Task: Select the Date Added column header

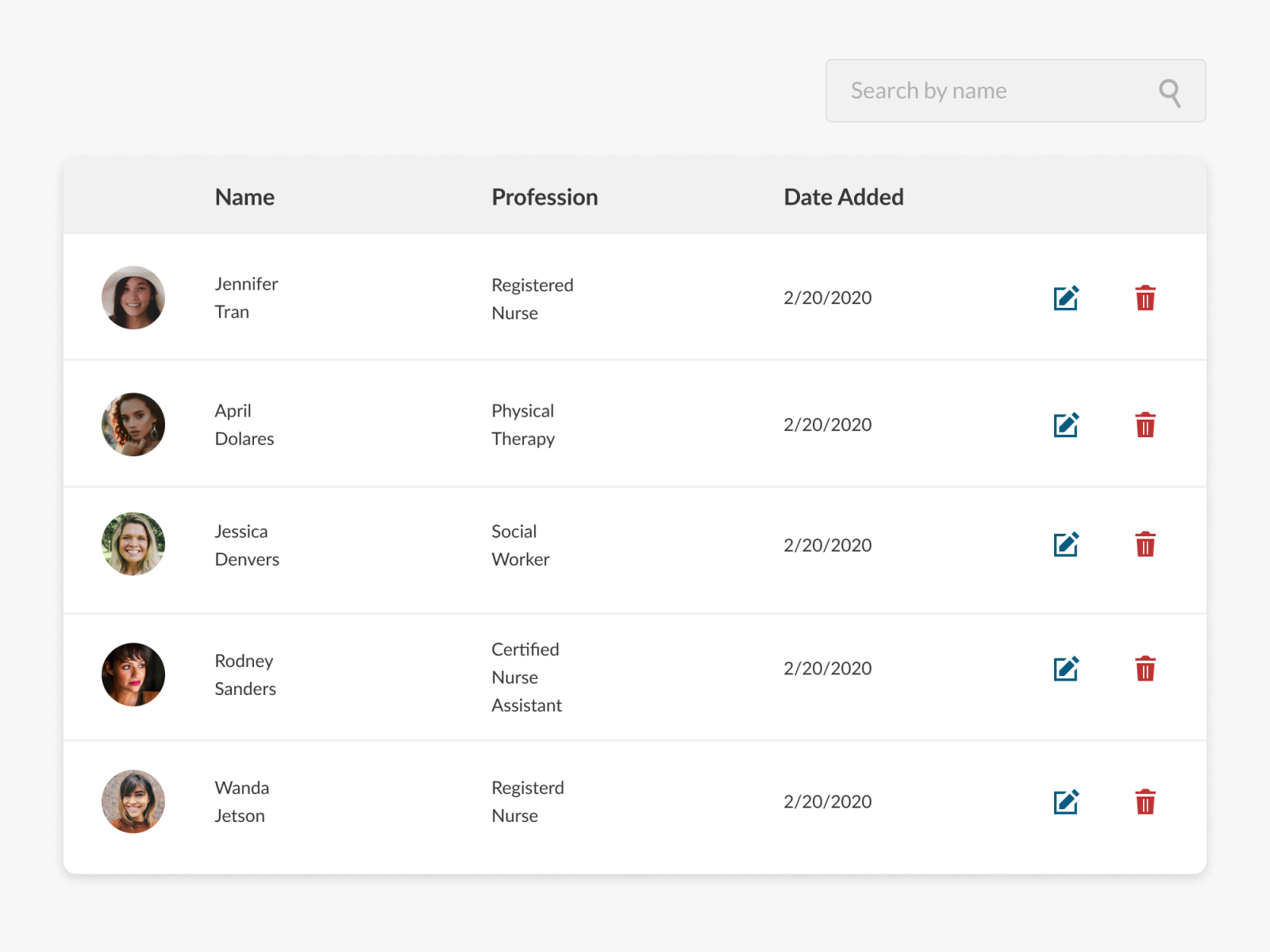Action: [844, 197]
